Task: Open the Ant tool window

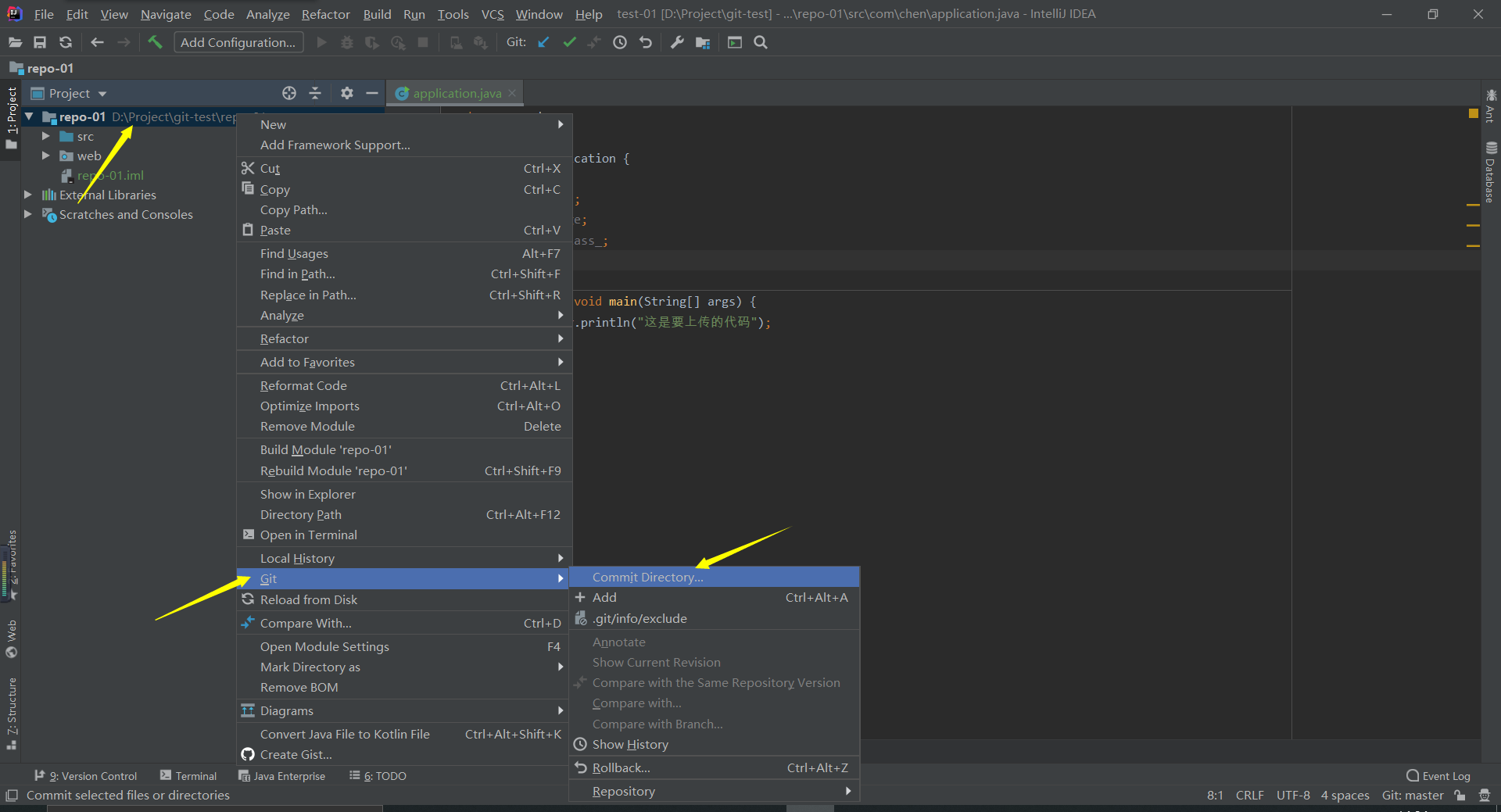Action: (x=1491, y=106)
